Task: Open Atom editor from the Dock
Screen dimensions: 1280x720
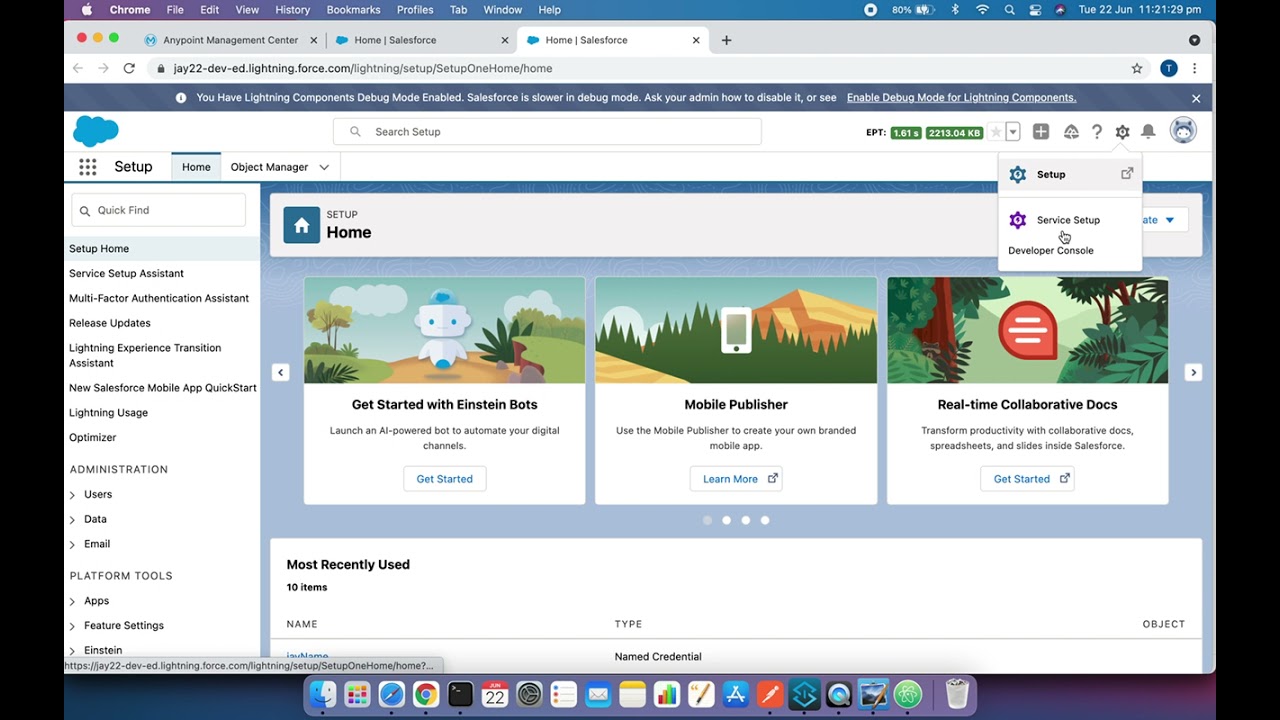Action: tap(908, 693)
